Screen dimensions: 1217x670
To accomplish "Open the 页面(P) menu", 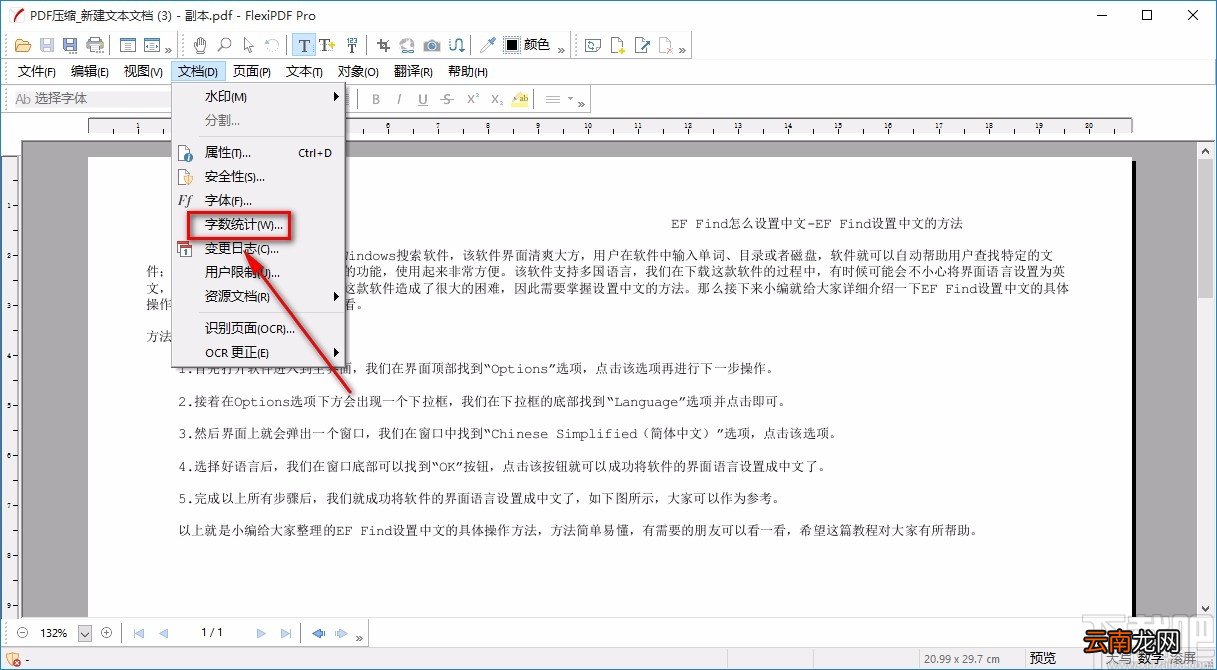I will click(252, 72).
